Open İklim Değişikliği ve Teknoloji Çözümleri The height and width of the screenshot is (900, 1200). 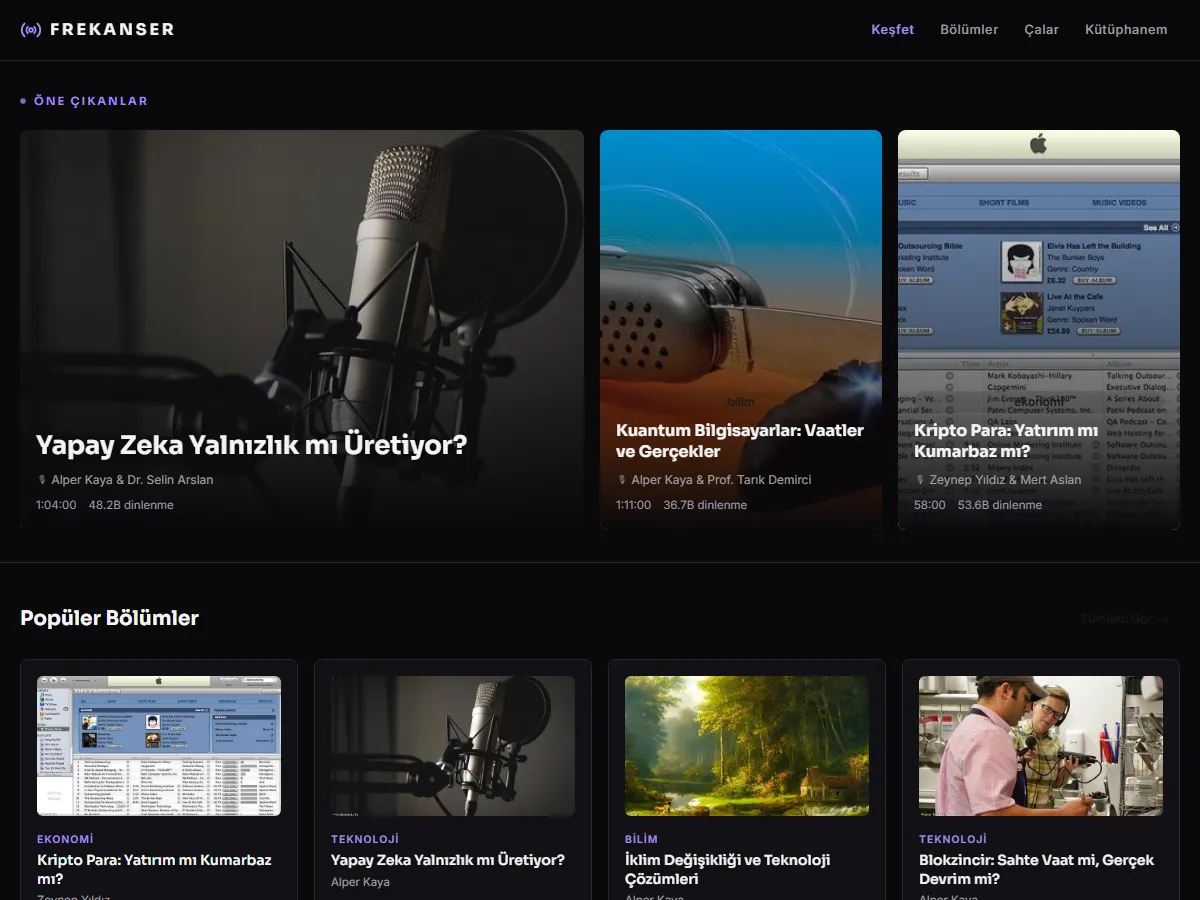[x=728, y=869]
